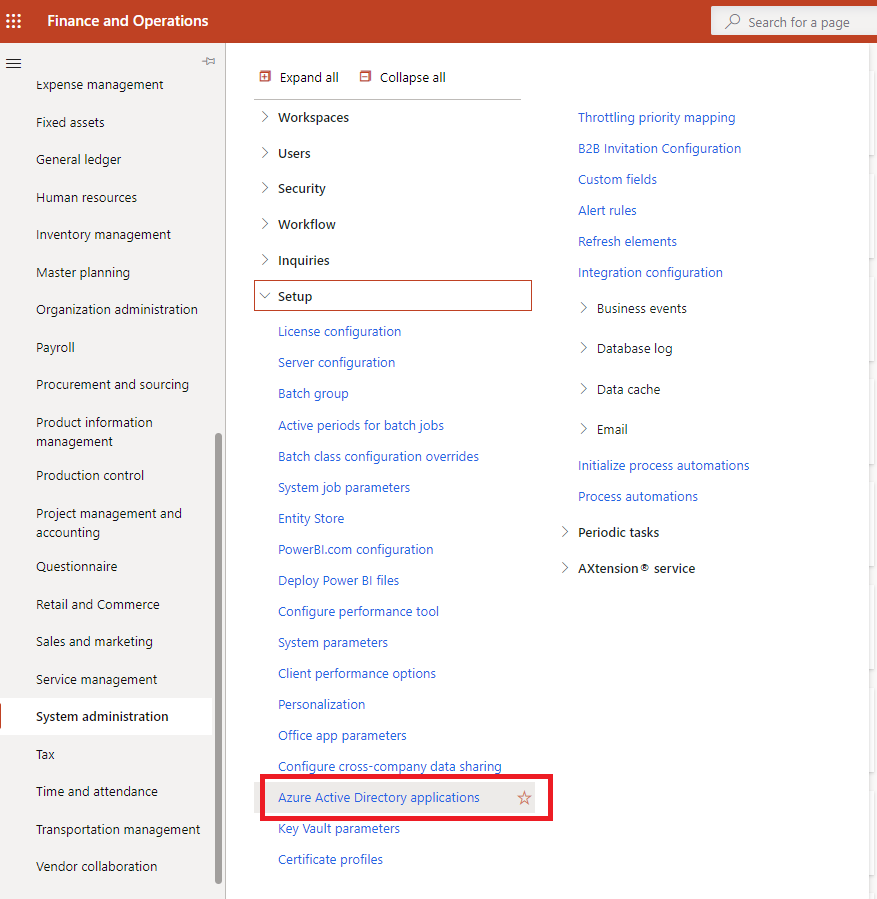Open Retail and Commerce module
The height and width of the screenshot is (899, 877).
click(98, 604)
